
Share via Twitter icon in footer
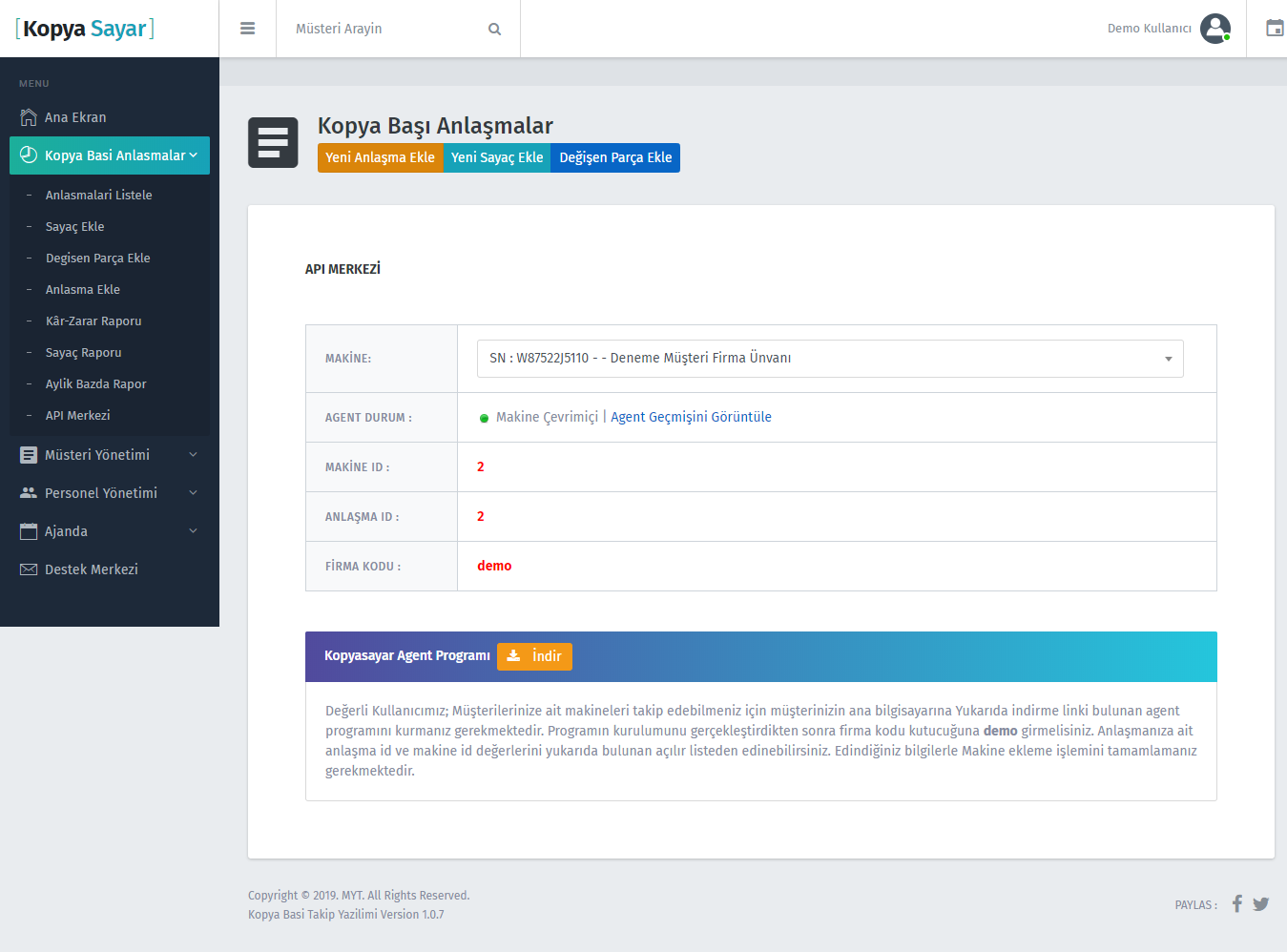[1260, 904]
